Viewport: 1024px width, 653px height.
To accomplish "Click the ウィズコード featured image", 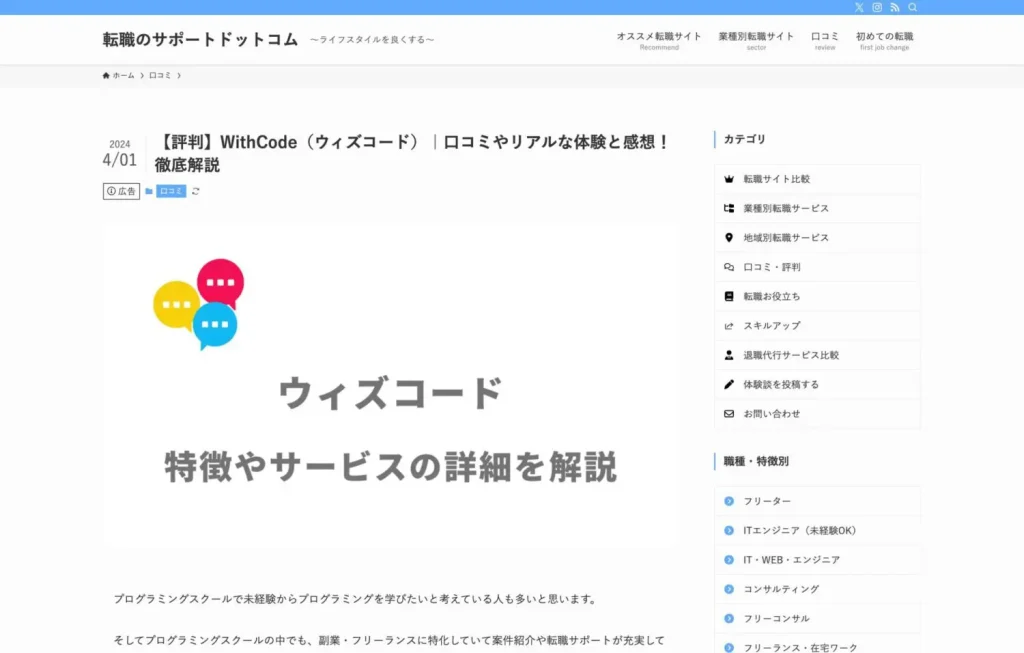I will 390,385.
